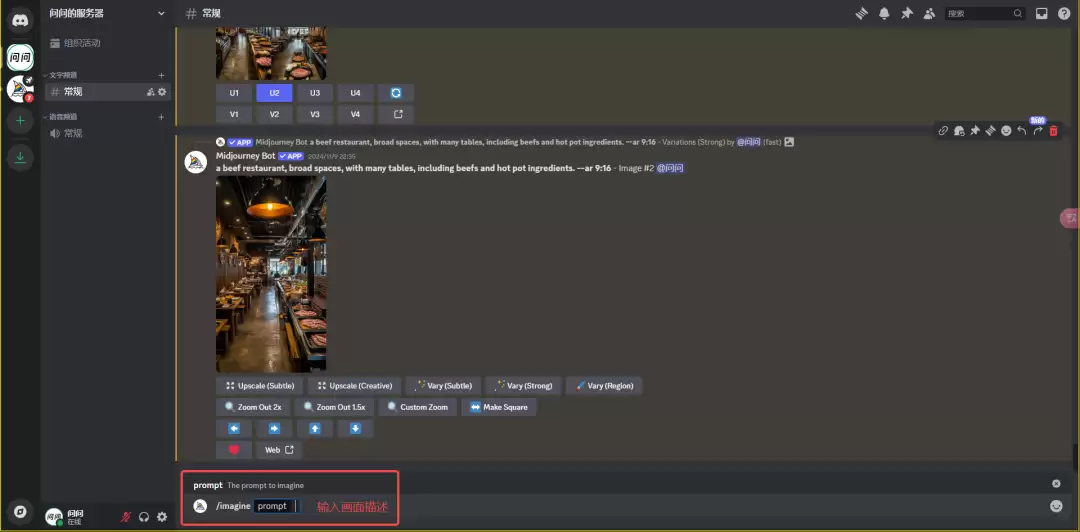This screenshot has width=1080, height=532.
Task: Open the inbox icon in the header
Action: point(1041,13)
